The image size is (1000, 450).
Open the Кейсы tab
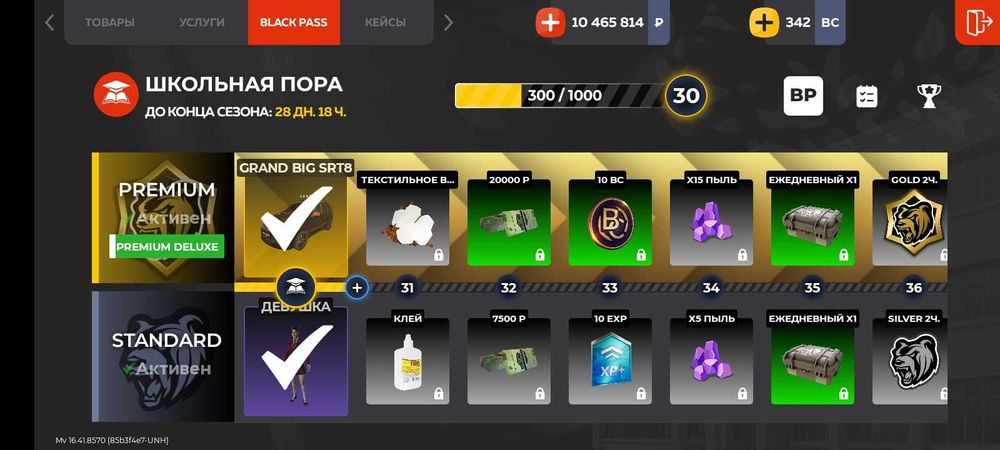pos(385,22)
